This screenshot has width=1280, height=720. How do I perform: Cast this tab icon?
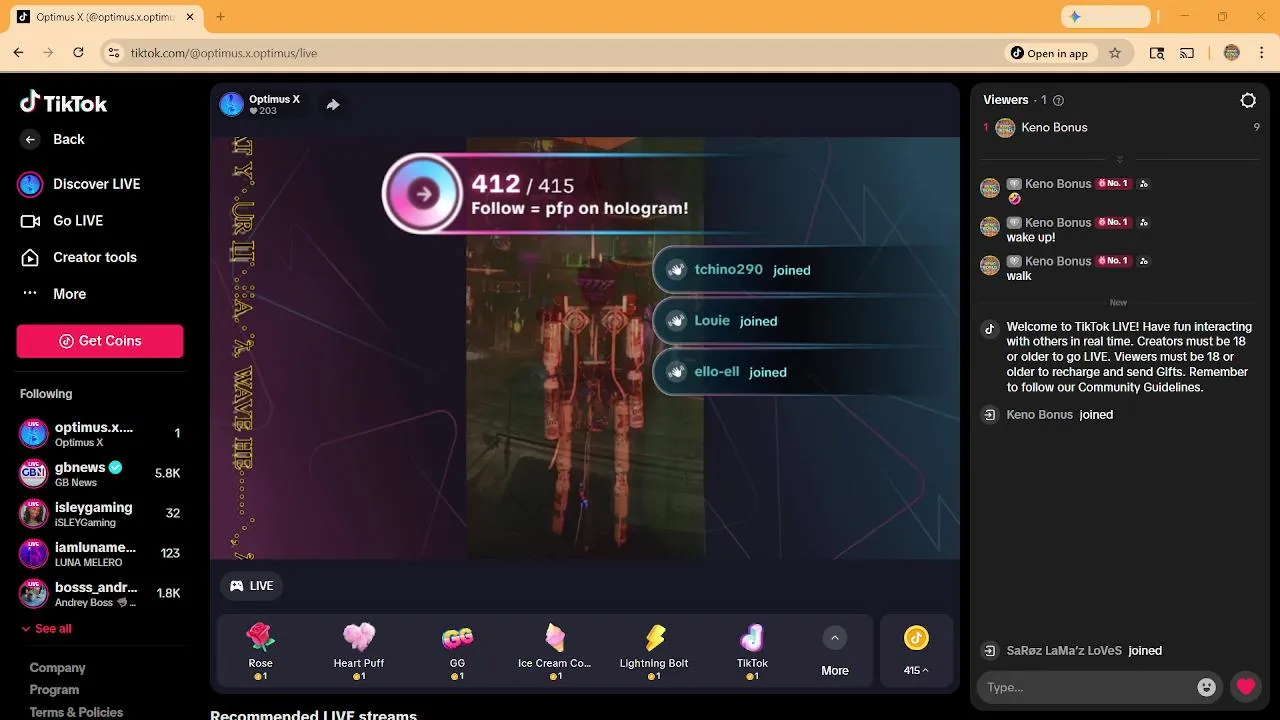pos(1187,53)
